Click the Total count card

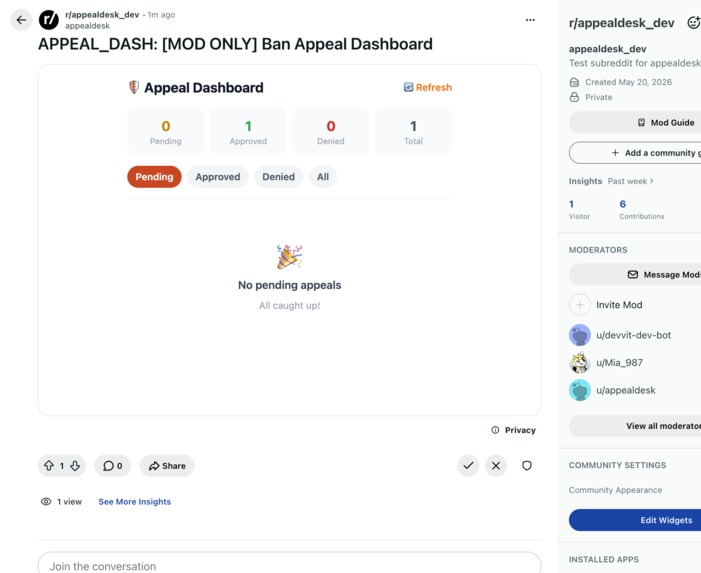pyautogui.click(x=414, y=131)
